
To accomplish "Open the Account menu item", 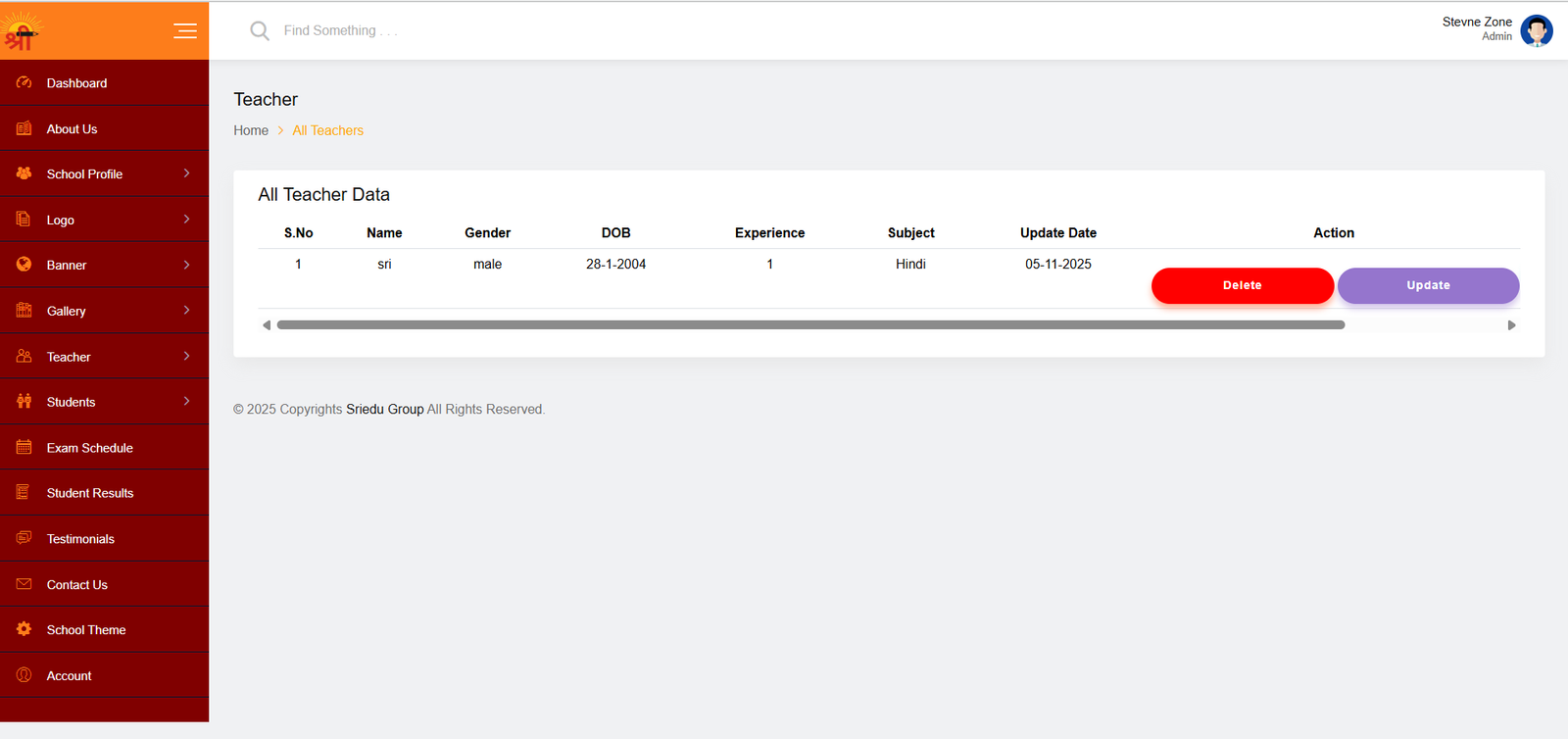I will pos(104,675).
